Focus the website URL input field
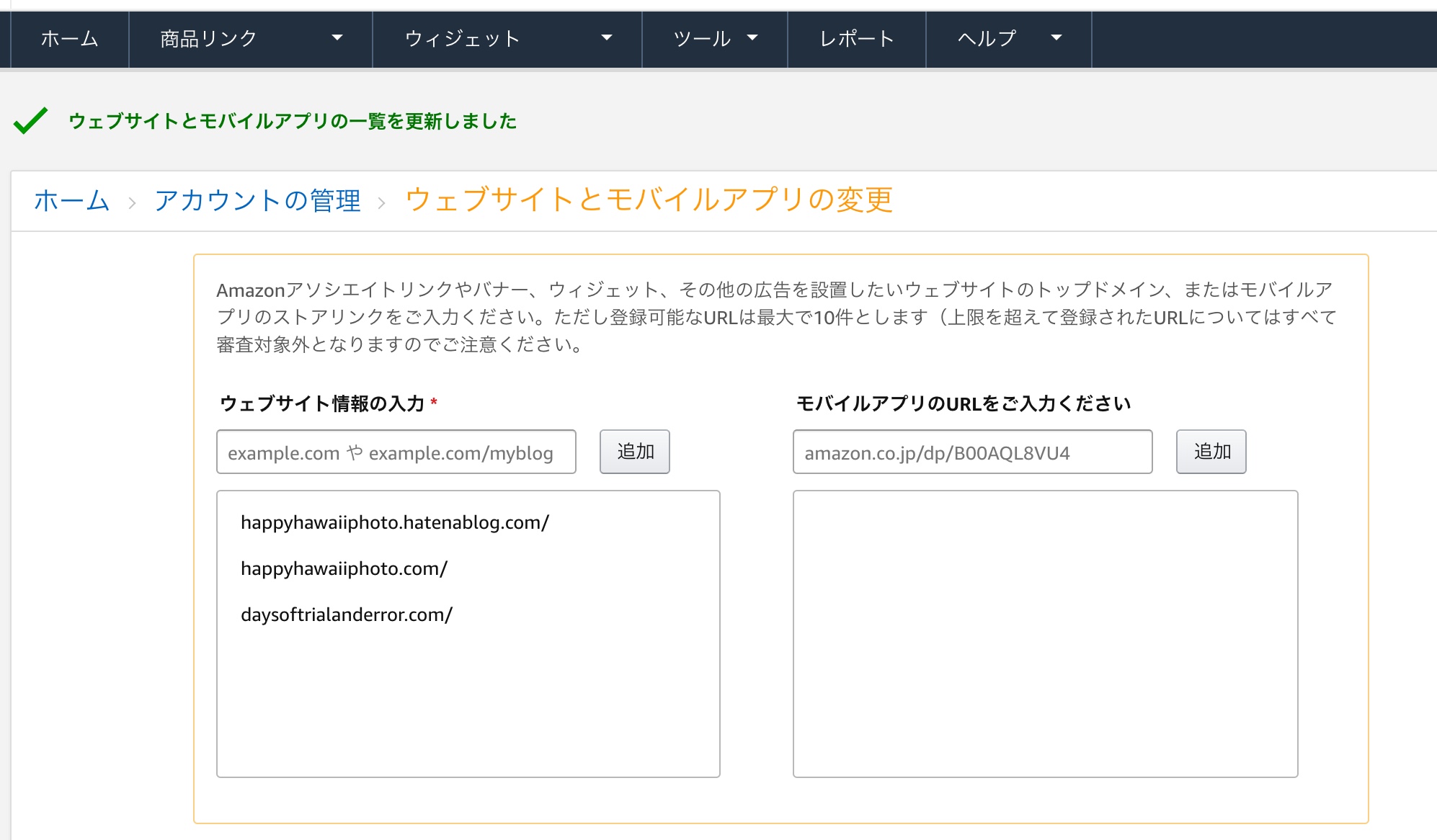Screen dimensions: 1437x840 coord(396,452)
